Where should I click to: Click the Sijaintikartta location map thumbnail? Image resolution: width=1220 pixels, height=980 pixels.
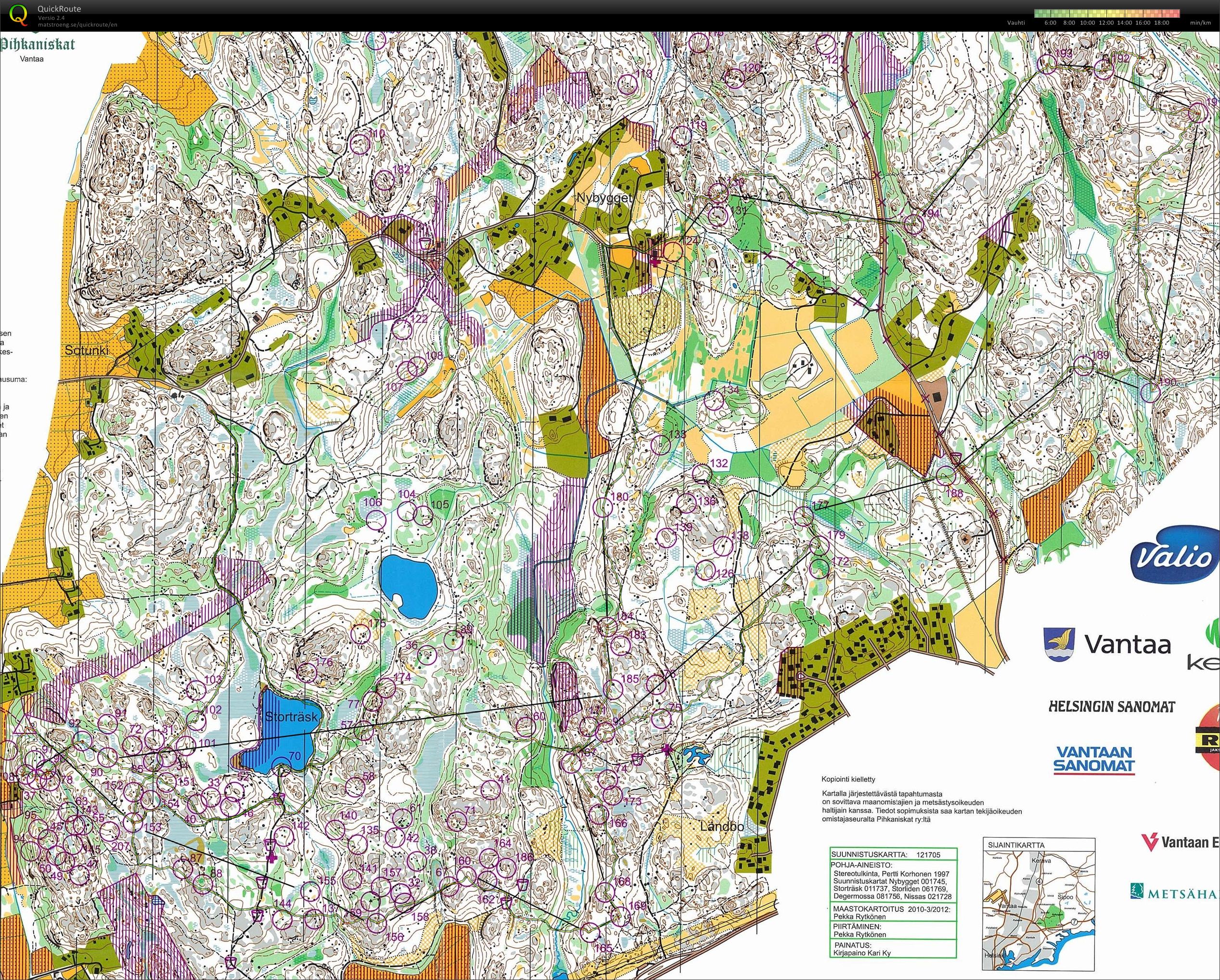pyautogui.click(x=1039, y=903)
